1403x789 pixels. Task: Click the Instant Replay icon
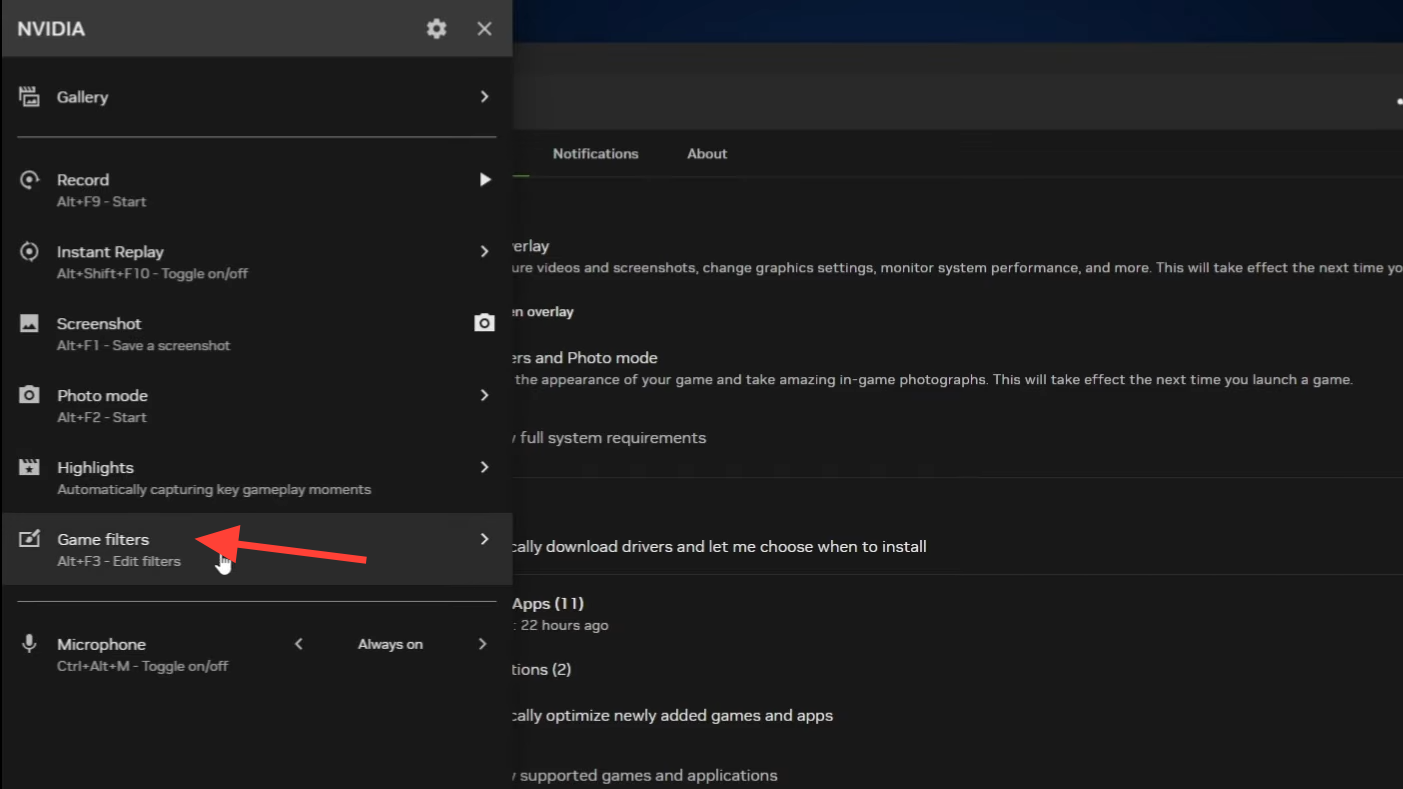[x=29, y=252]
